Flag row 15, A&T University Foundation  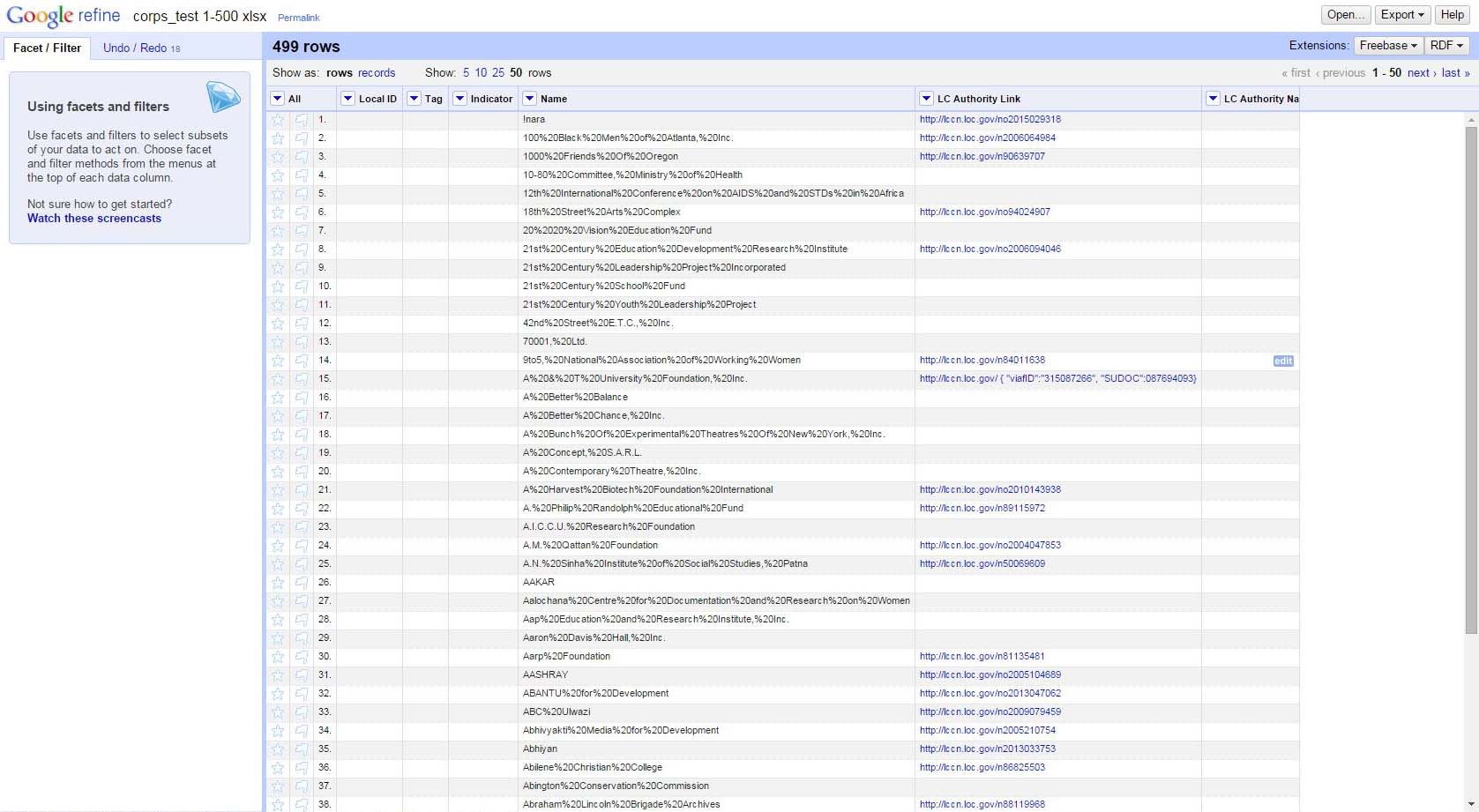[302, 378]
